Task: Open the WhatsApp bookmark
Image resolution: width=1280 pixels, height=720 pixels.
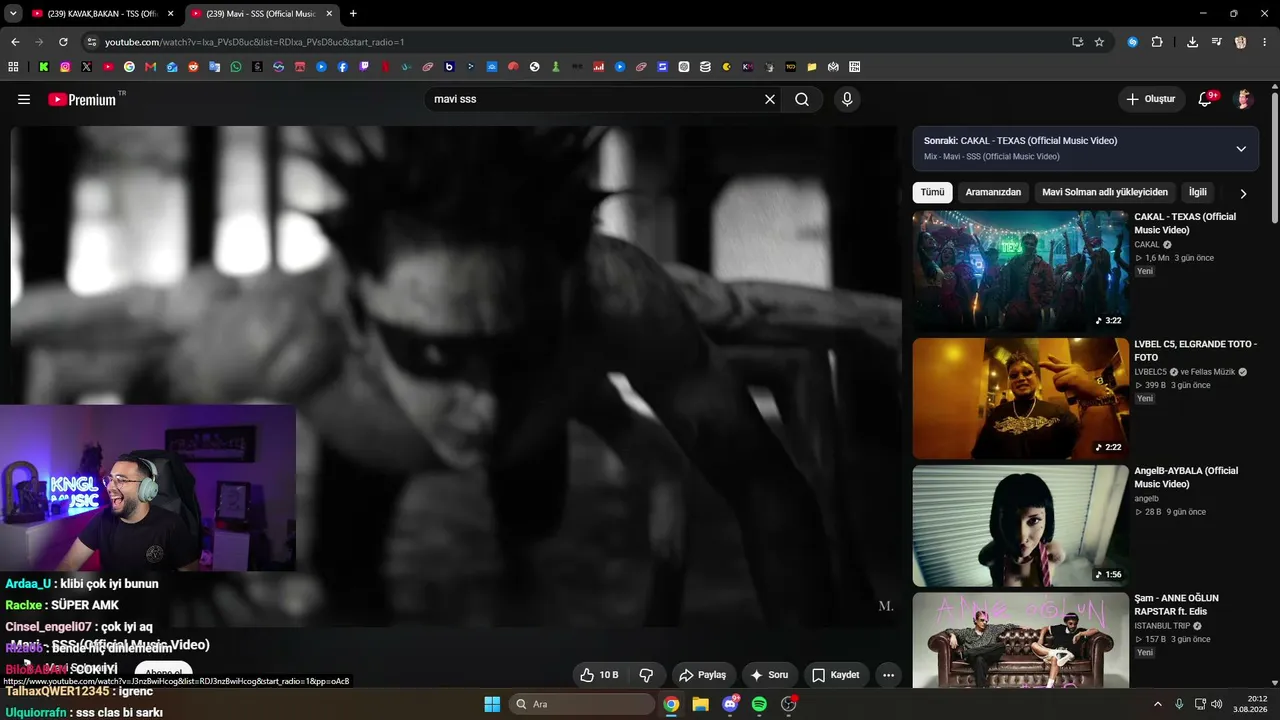Action: 236,67
